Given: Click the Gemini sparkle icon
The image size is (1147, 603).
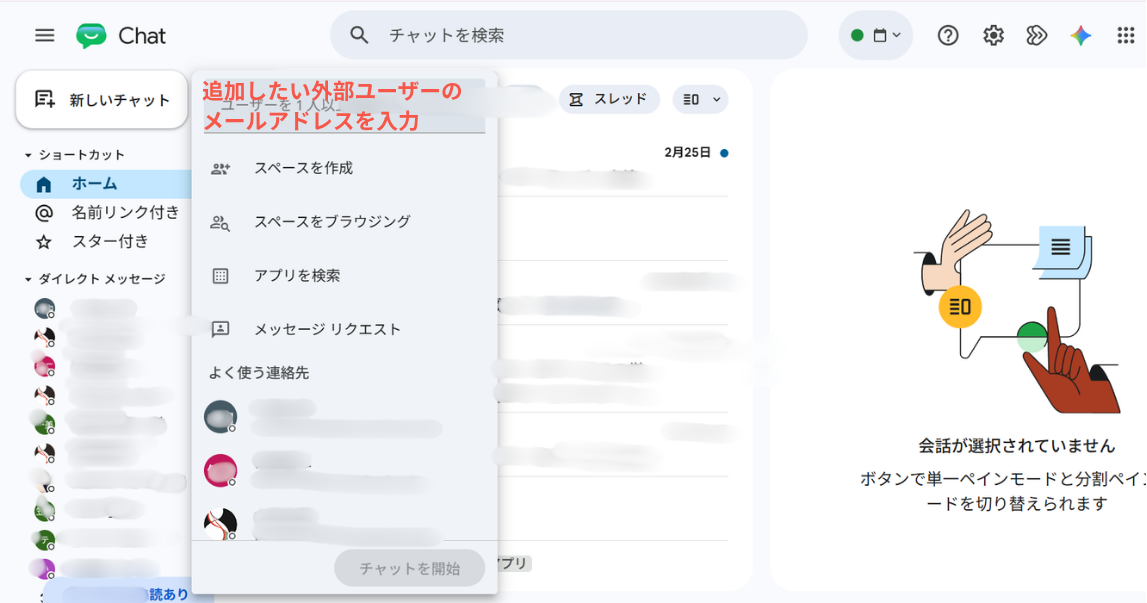Looking at the screenshot, I should [x=1081, y=35].
